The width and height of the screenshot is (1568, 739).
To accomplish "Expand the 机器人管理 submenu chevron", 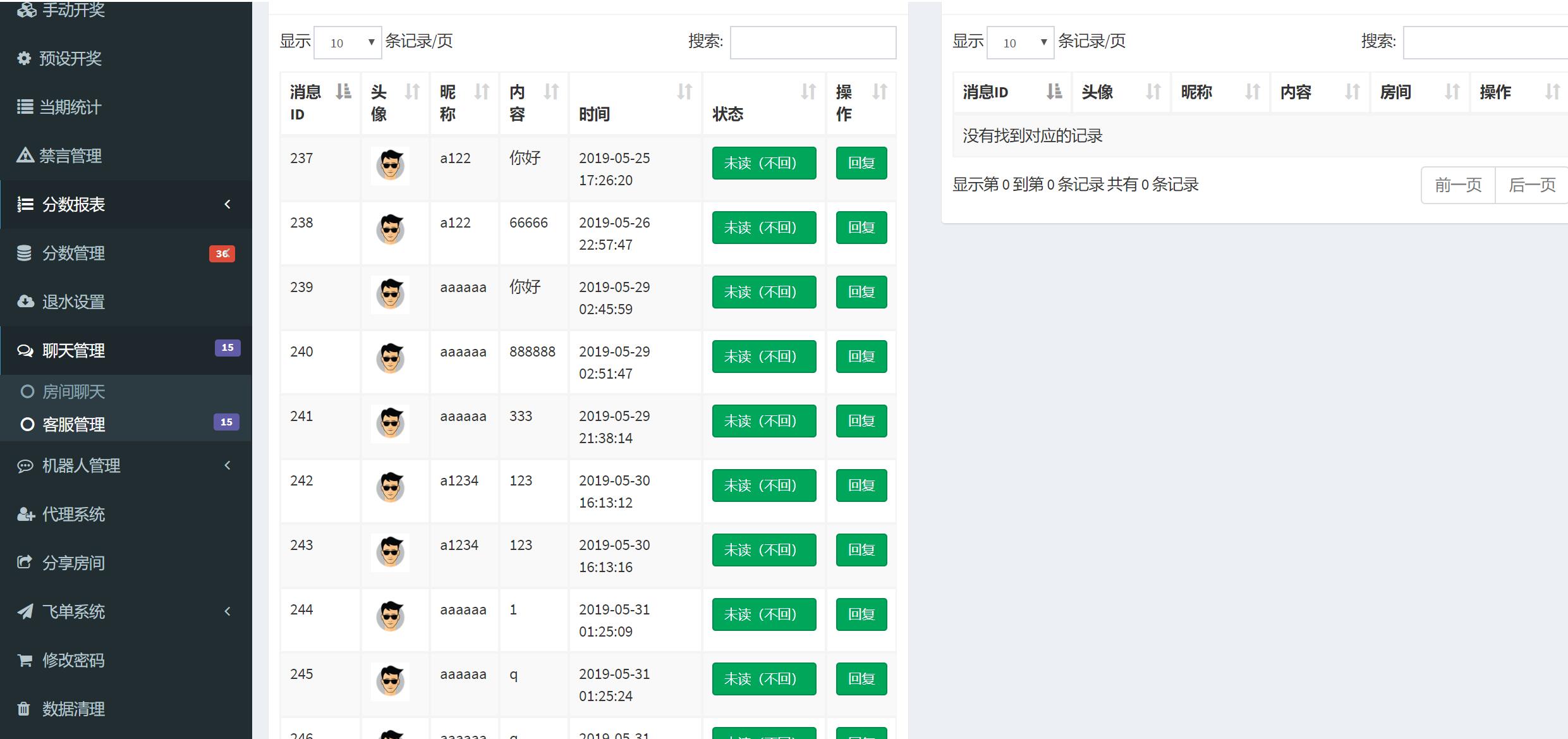I will pyautogui.click(x=228, y=465).
